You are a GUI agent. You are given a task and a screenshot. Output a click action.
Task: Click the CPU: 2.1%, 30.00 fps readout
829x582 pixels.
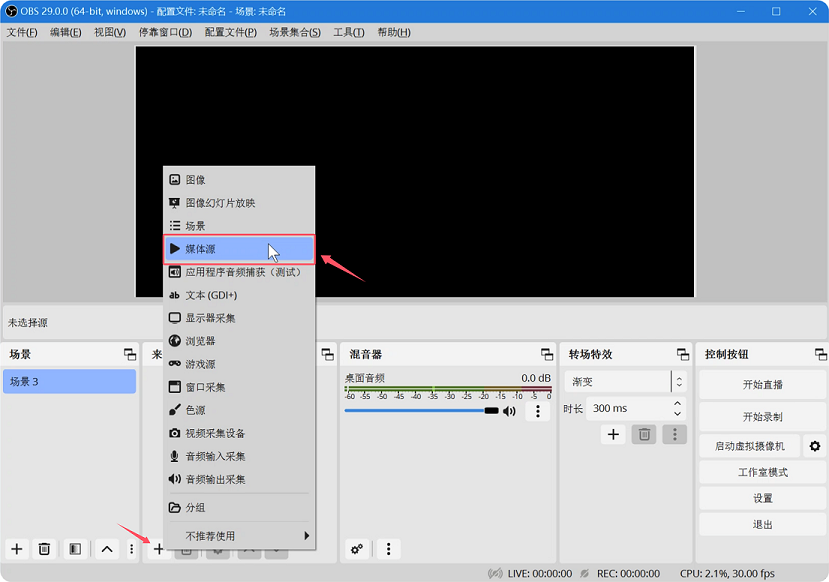tap(727, 574)
